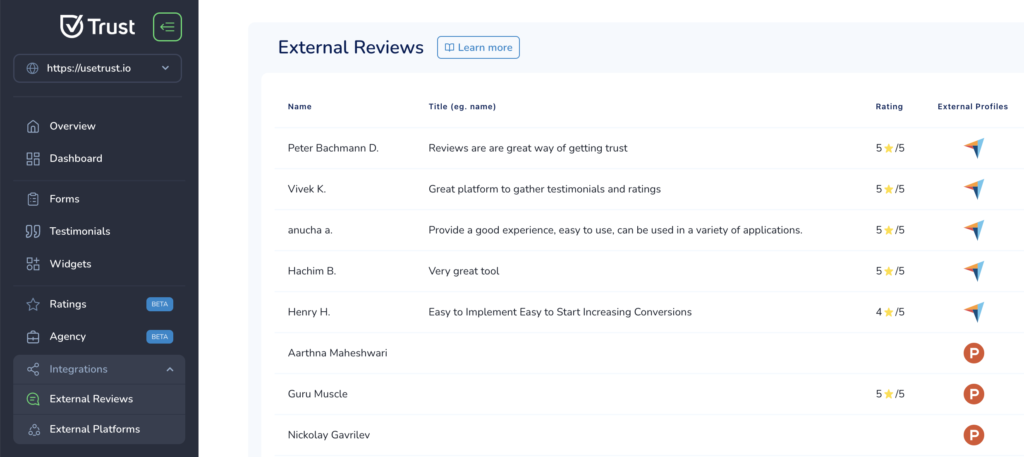Click the Ratings star icon
1024x457 pixels.
click(x=33, y=304)
